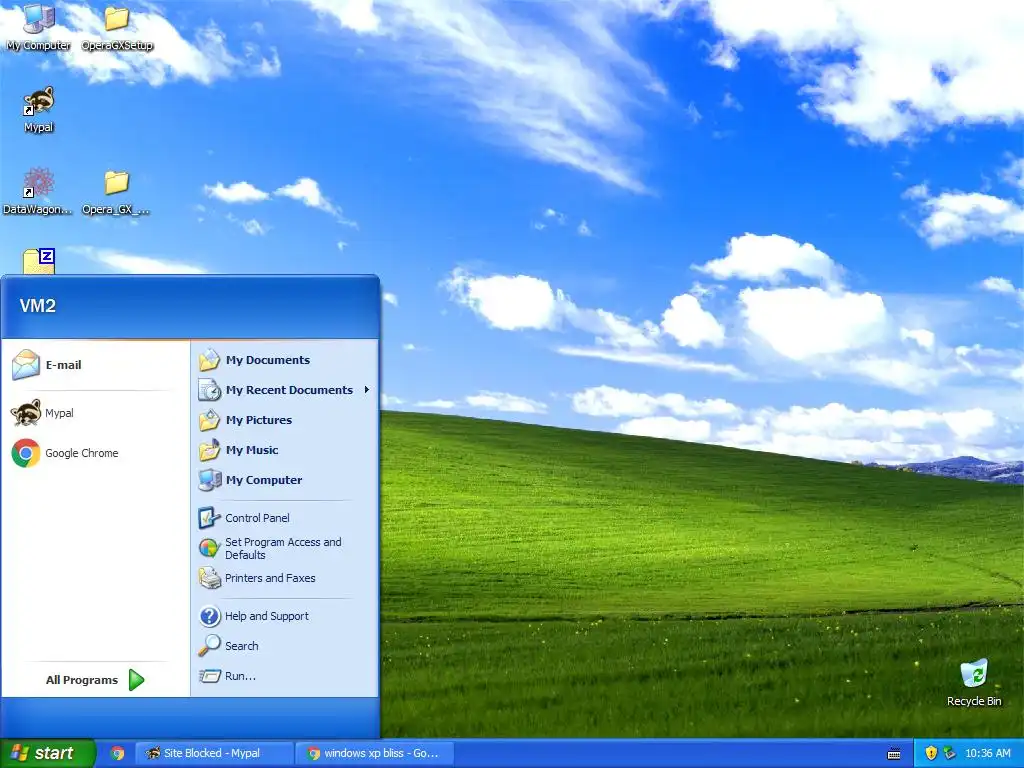Click the security shield tray icon
1024x768 pixels.
pos(931,753)
